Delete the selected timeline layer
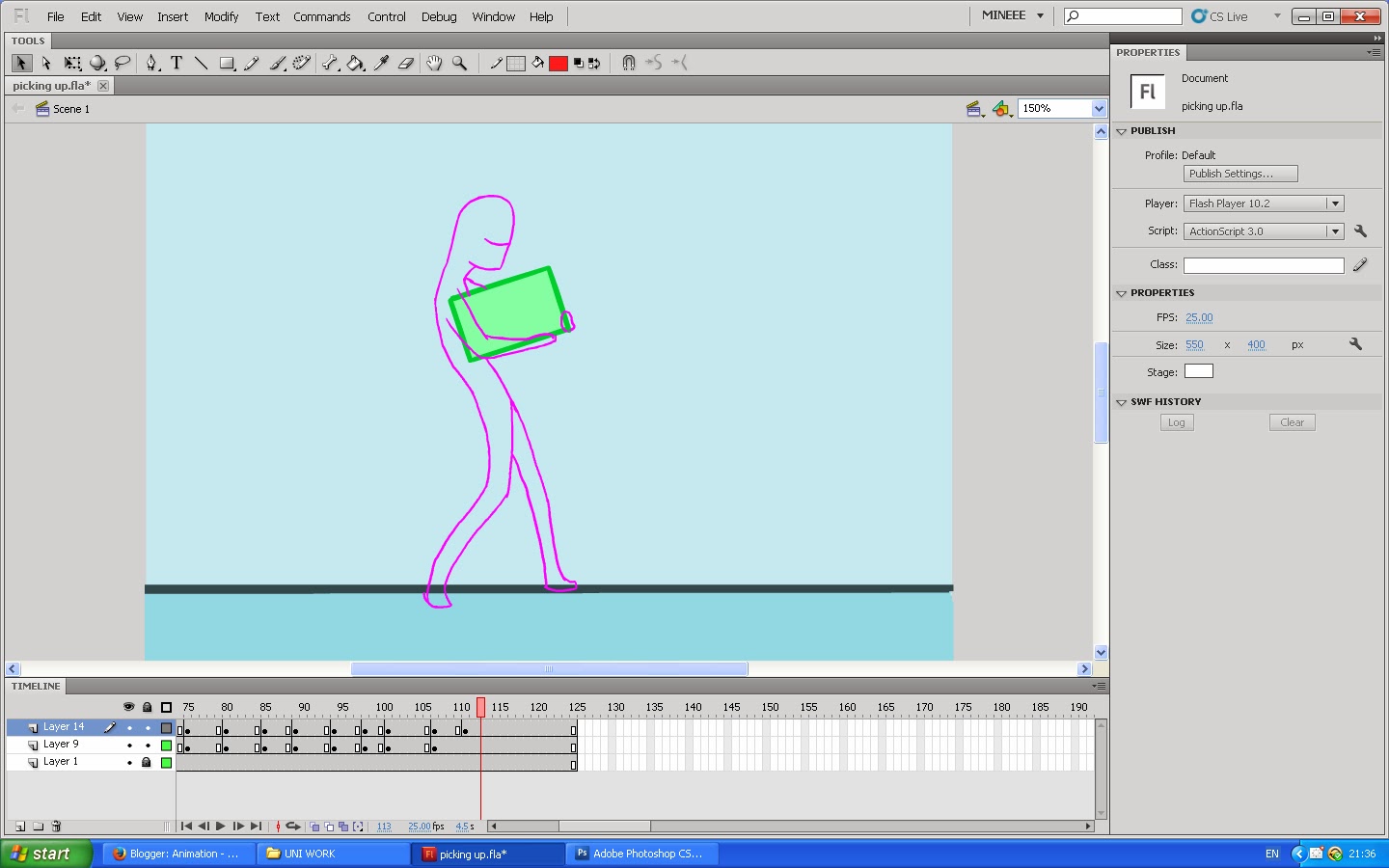Screen dimensions: 1389x868 click(x=57, y=827)
